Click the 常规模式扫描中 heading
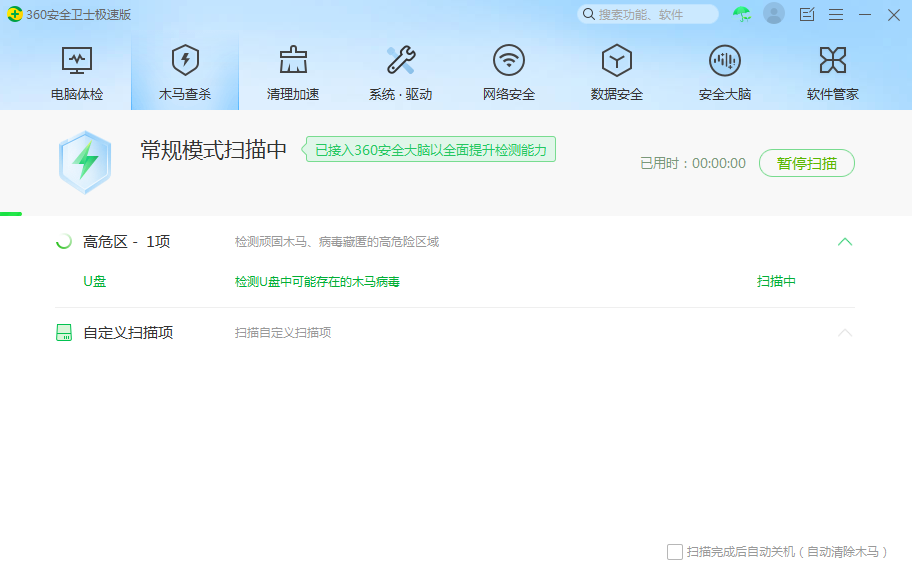The width and height of the screenshot is (912, 576). tap(213, 150)
